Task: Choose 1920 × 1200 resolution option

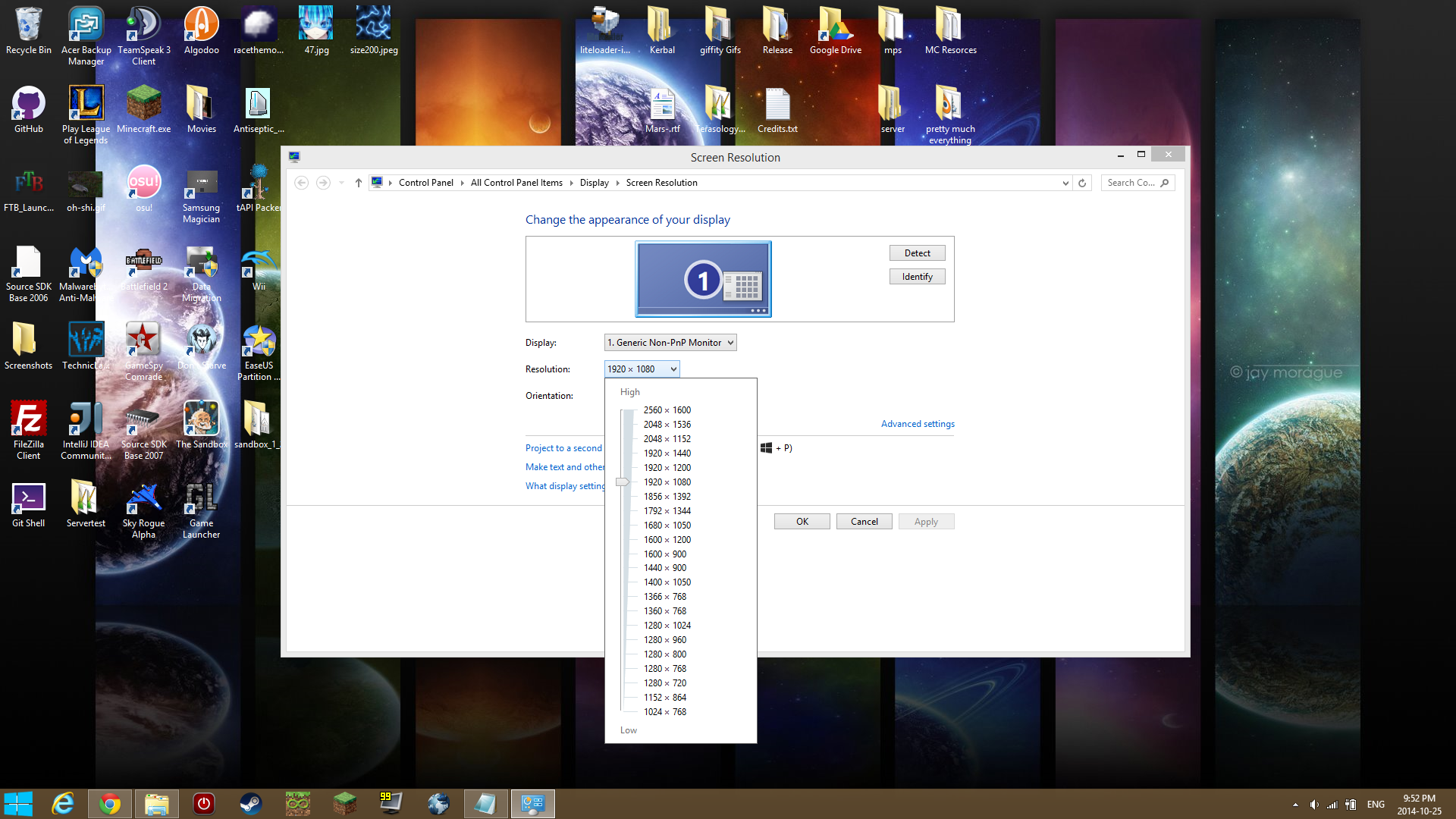Action: point(667,468)
